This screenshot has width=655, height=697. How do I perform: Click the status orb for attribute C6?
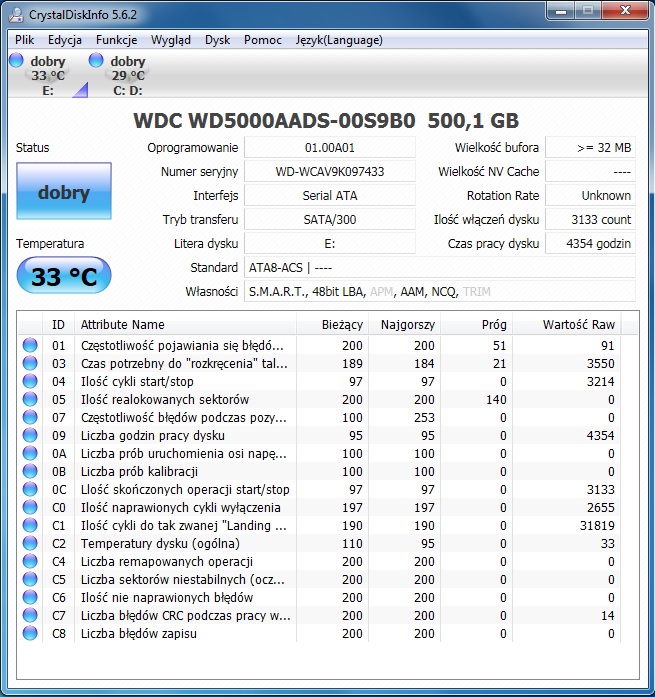[30, 597]
